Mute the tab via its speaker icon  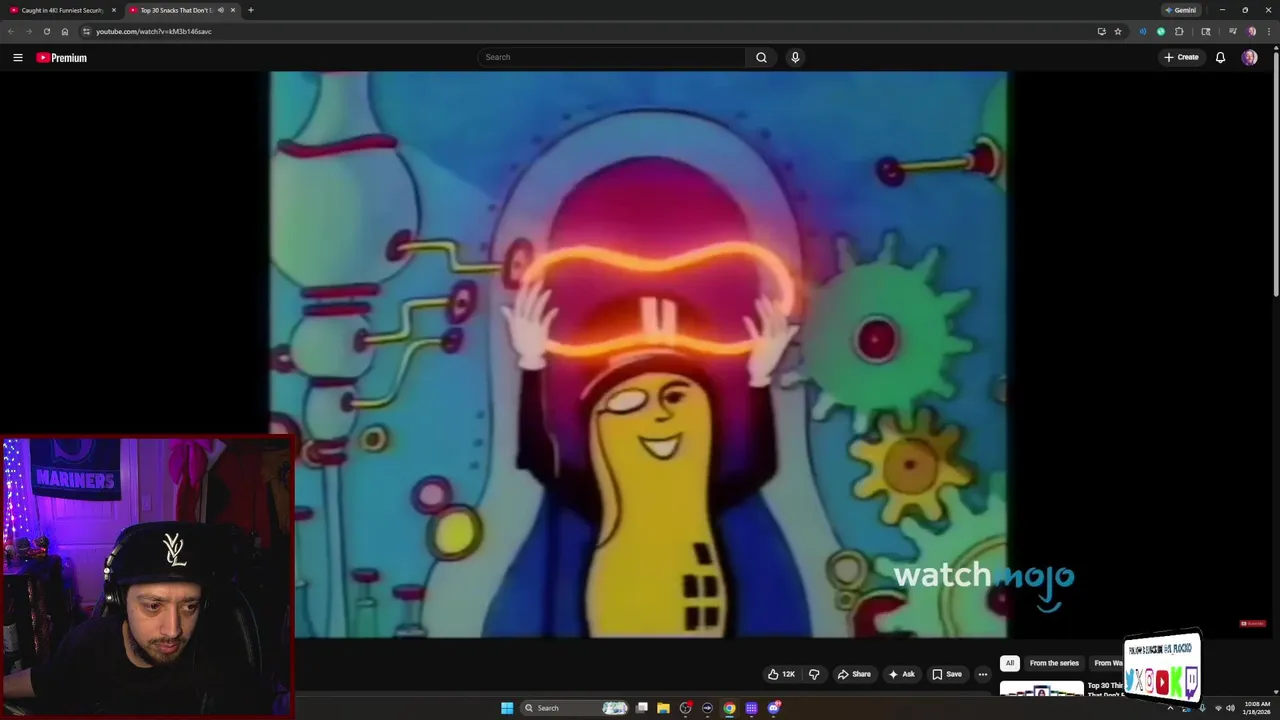(x=220, y=10)
